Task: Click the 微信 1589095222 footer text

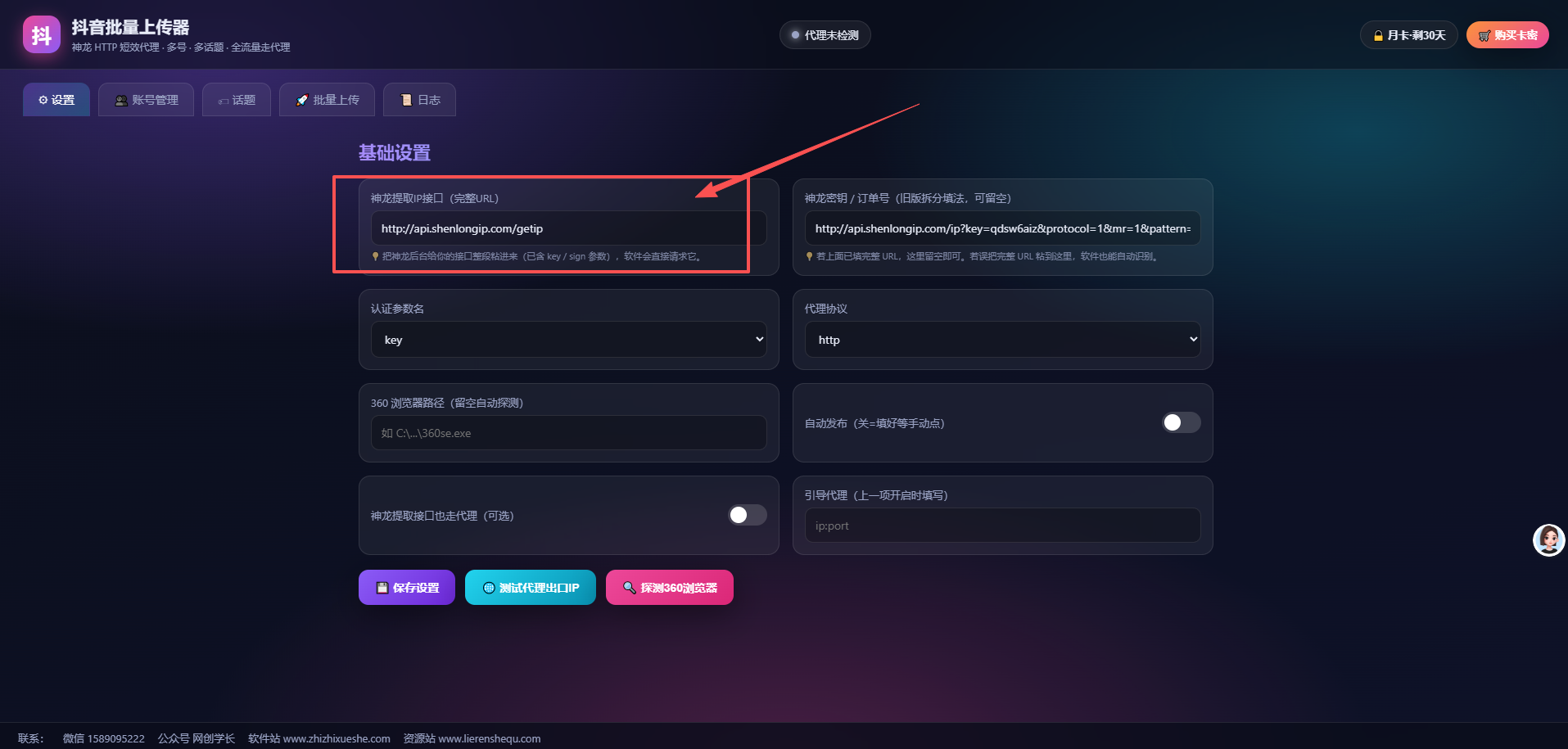Action: tap(104, 738)
